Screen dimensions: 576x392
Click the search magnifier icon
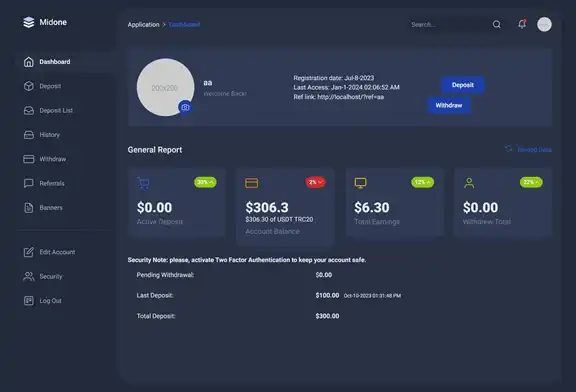pos(497,25)
